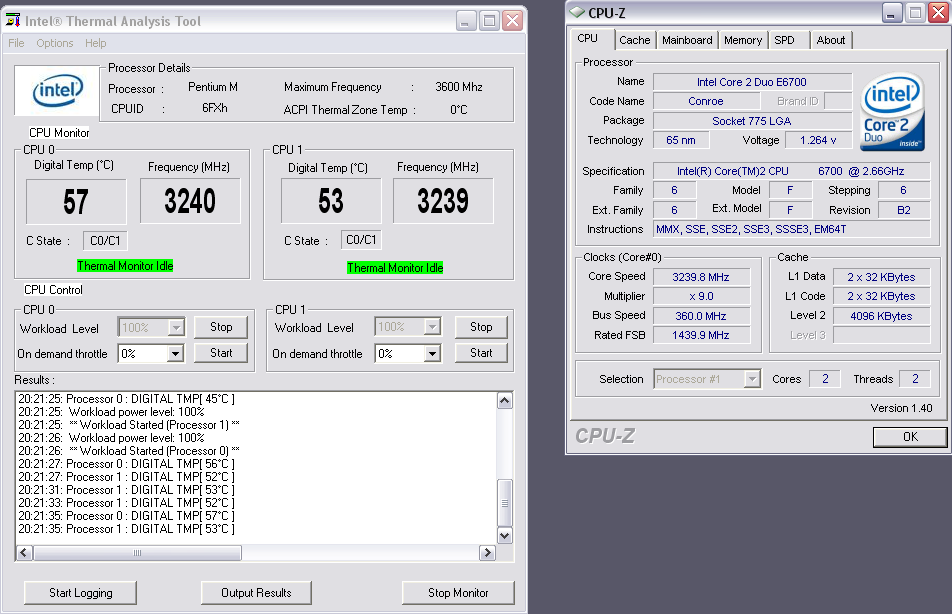
Task: Click the Stop Monitor button
Action: click(x=458, y=593)
